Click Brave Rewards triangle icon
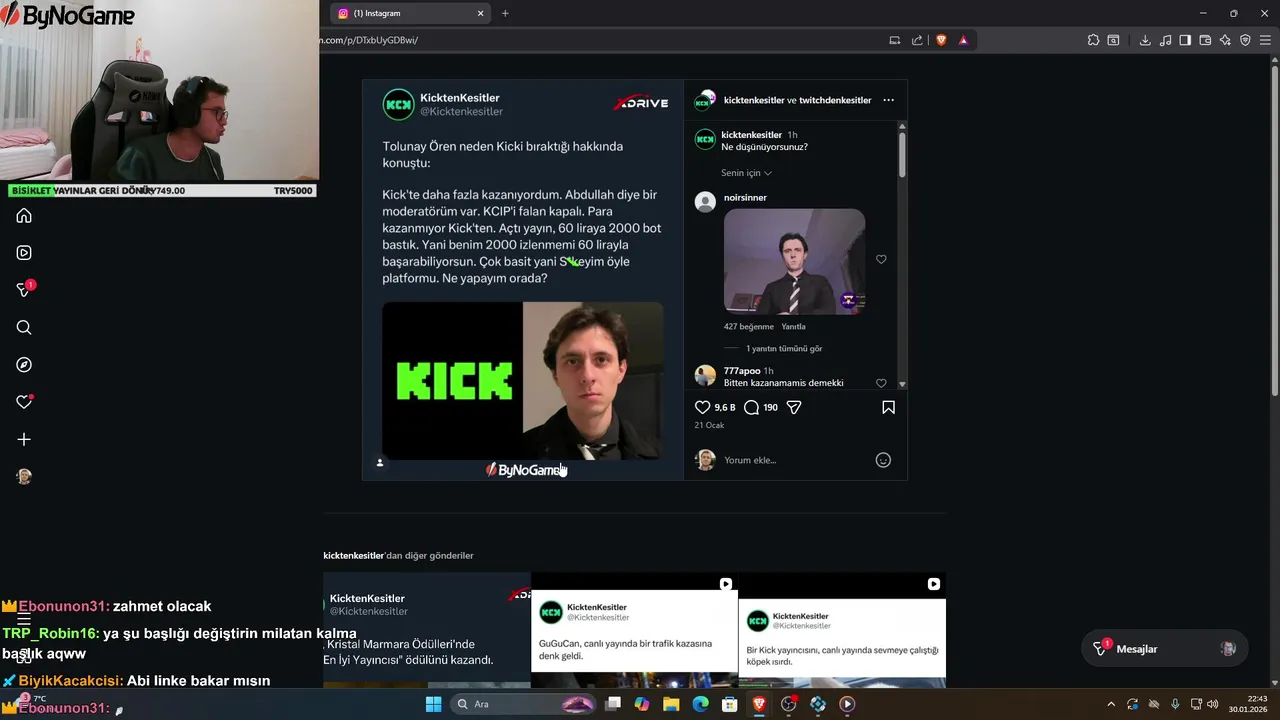This screenshot has width=1280, height=720. [x=963, y=40]
